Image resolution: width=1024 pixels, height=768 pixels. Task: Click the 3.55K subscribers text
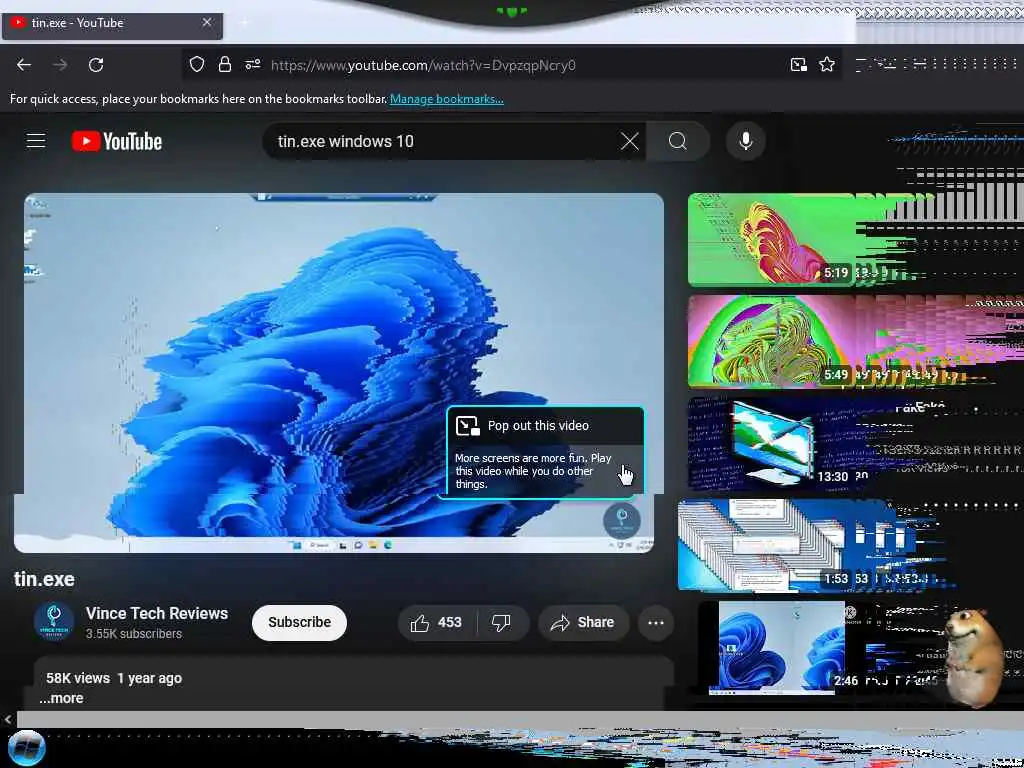click(134, 633)
